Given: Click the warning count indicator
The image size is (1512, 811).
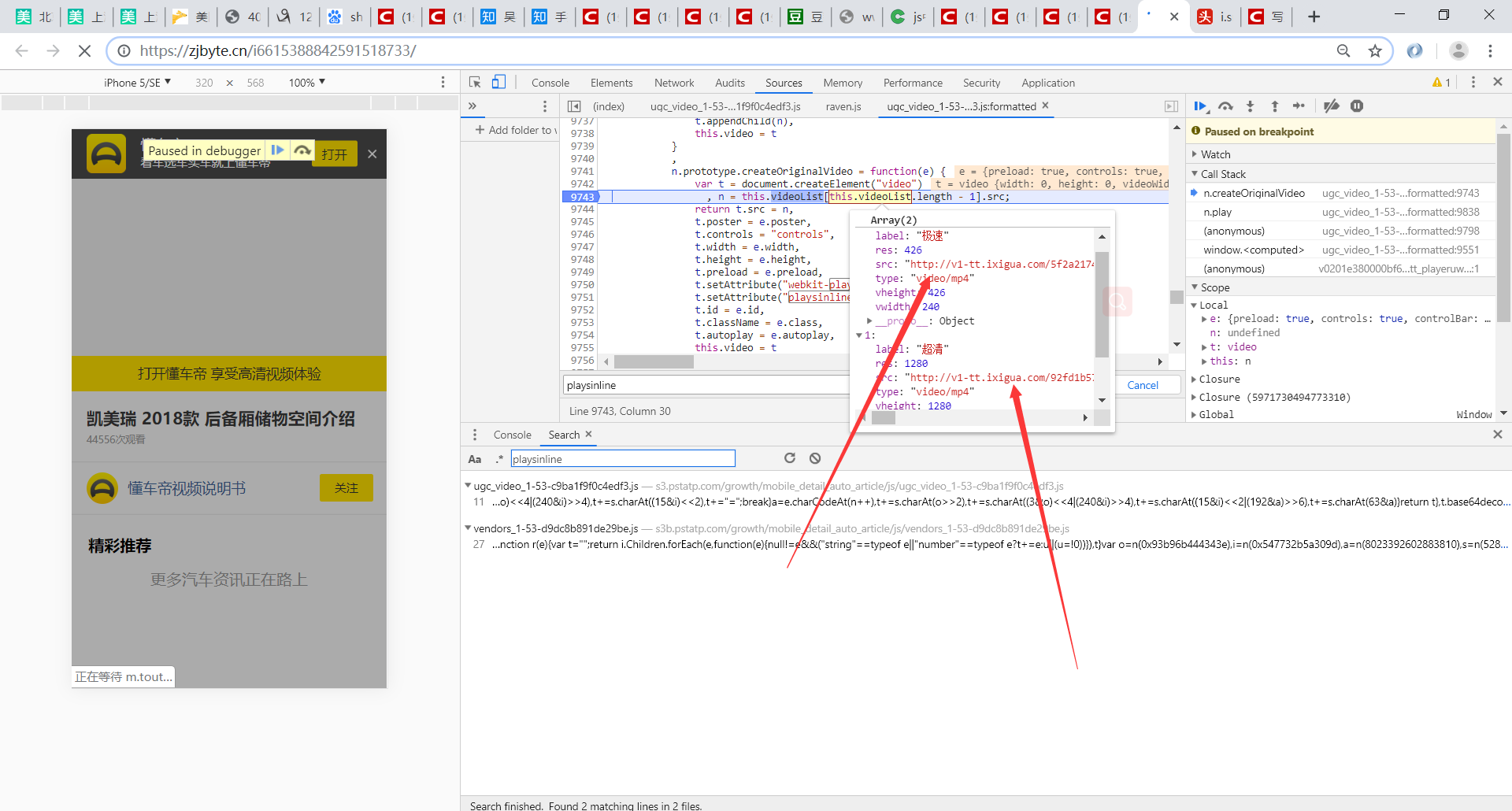Looking at the screenshot, I should click(1442, 83).
